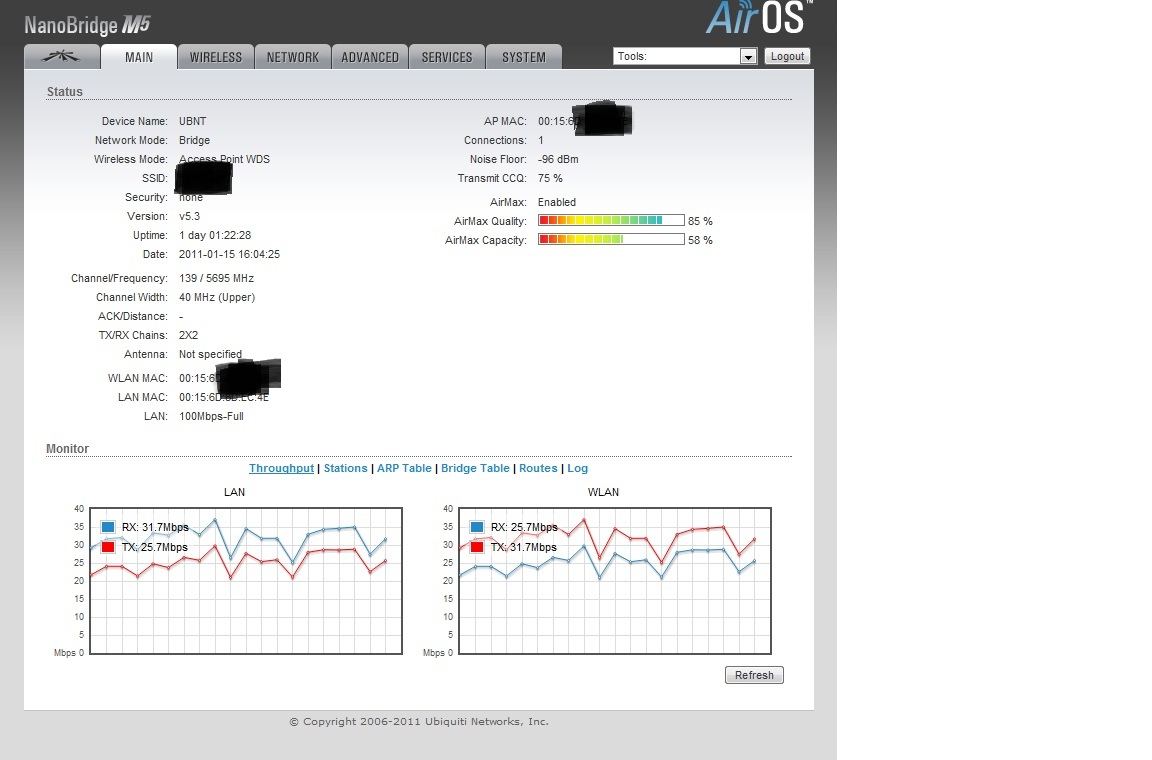Select the AirMax Enabled status text

[x=557, y=202]
